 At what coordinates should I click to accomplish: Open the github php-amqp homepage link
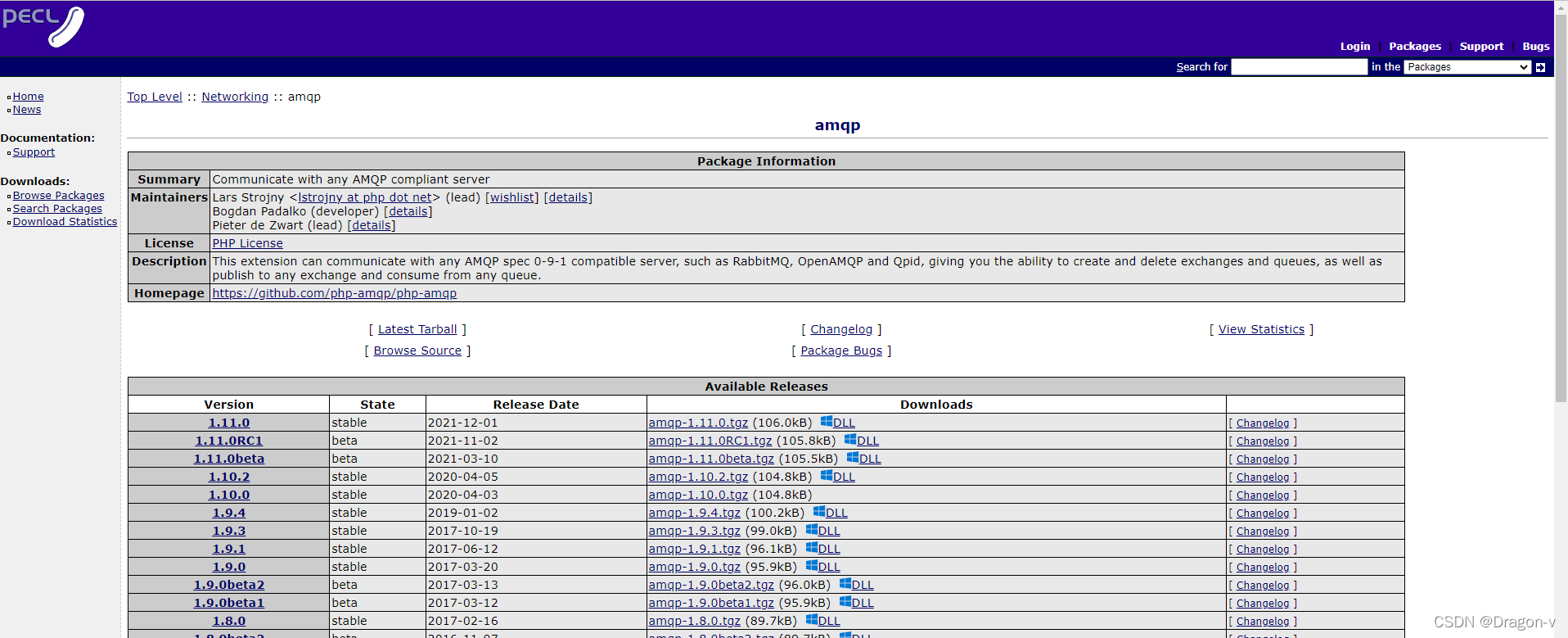pyautogui.click(x=334, y=293)
